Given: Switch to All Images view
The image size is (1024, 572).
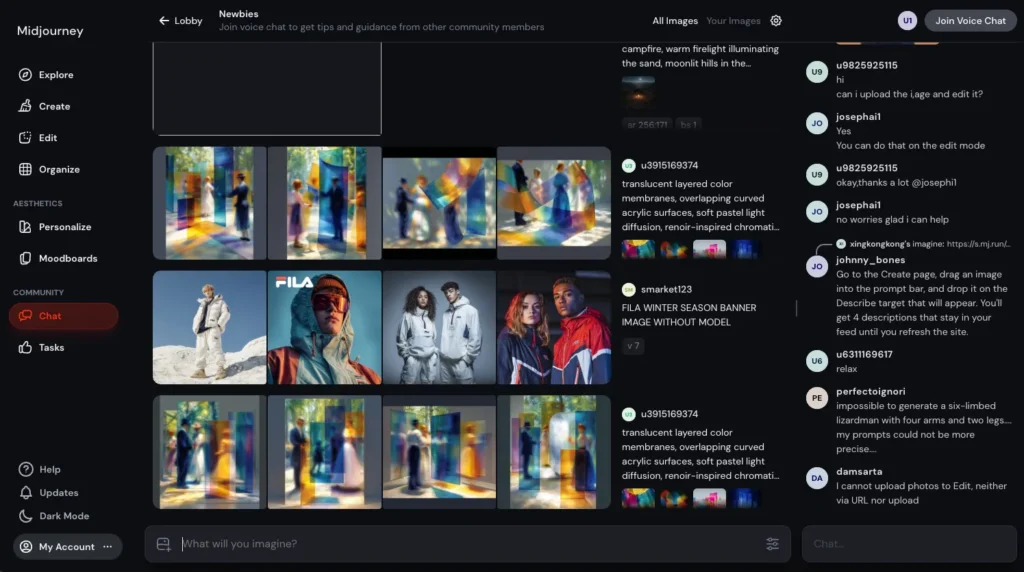Looking at the screenshot, I should 675,21.
